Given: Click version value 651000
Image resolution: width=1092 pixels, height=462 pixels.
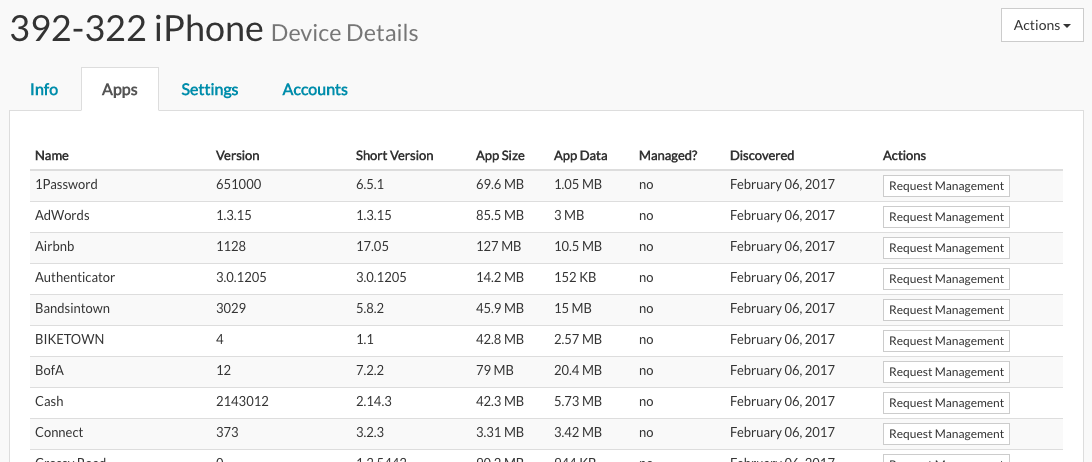Looking at the screenshot, I should 239,185.
